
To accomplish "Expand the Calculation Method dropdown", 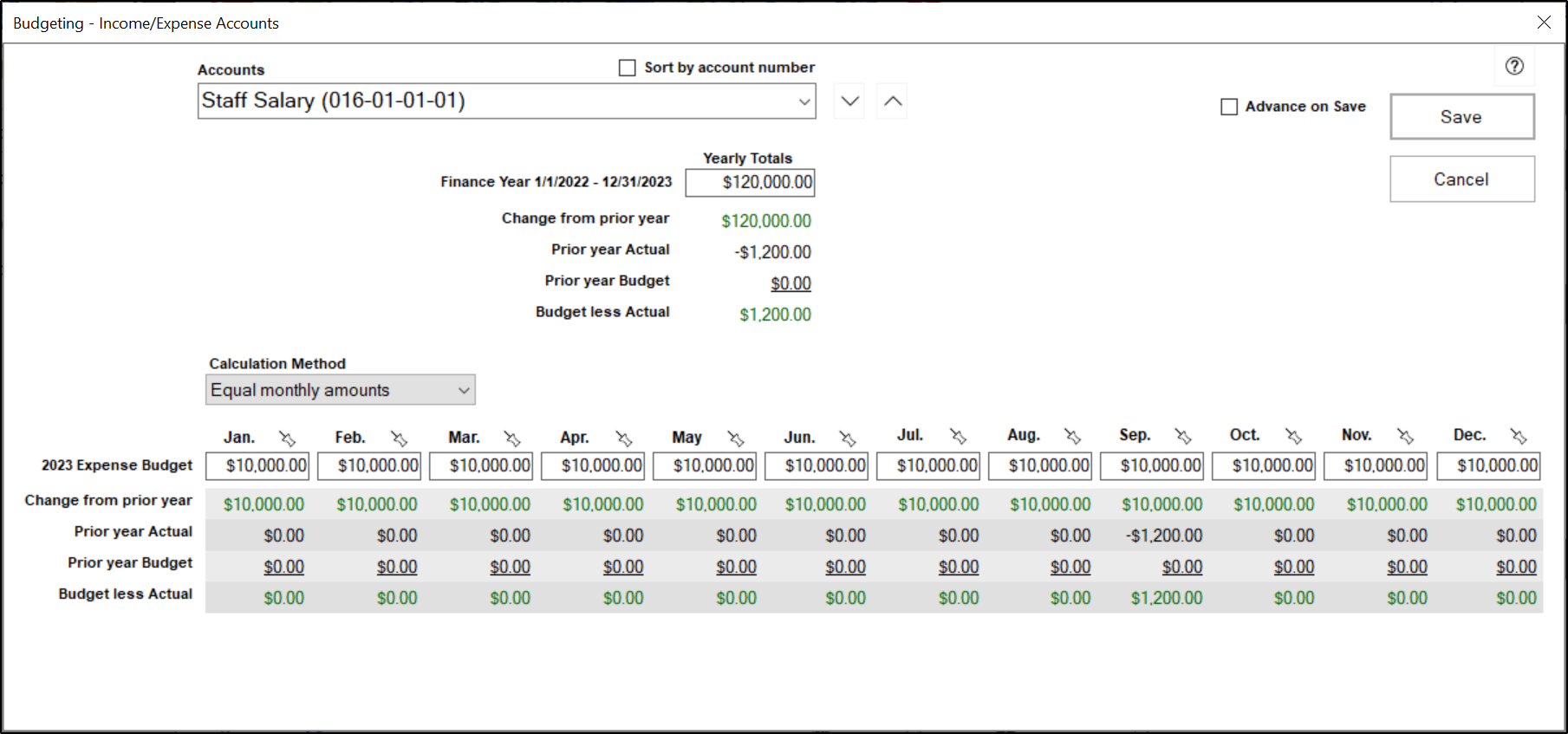I will (x=341, y=390).
